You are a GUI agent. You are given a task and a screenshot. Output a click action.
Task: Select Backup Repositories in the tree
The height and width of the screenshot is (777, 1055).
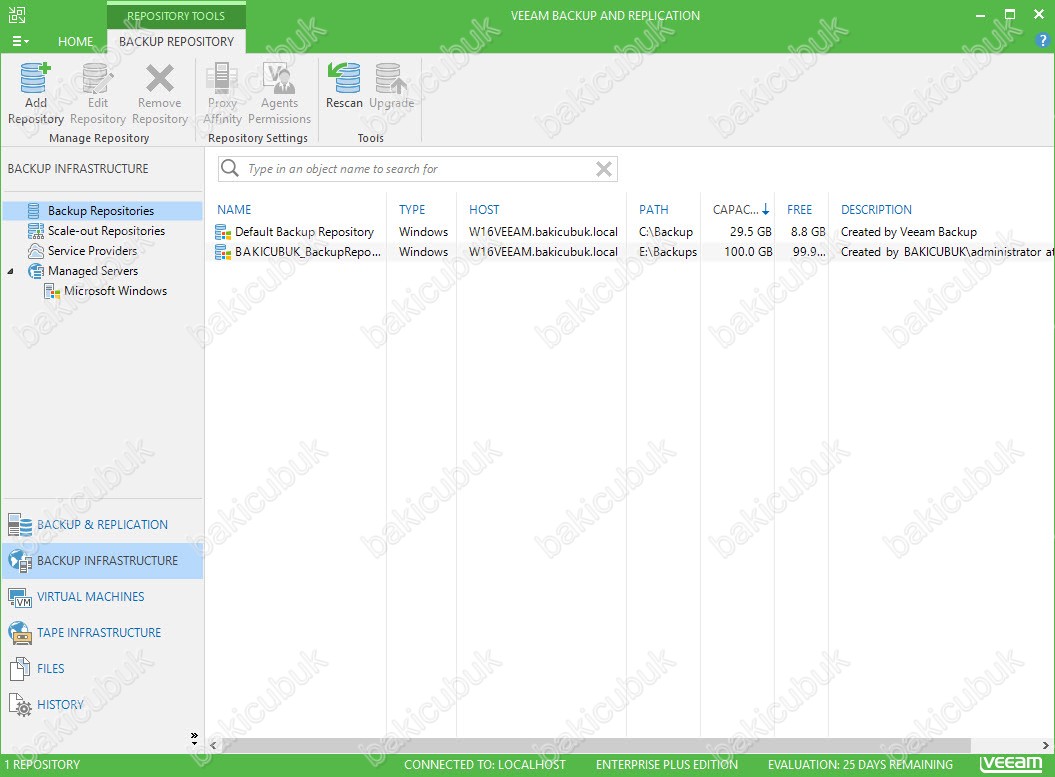pyautogui.click(x=101, y=211)
